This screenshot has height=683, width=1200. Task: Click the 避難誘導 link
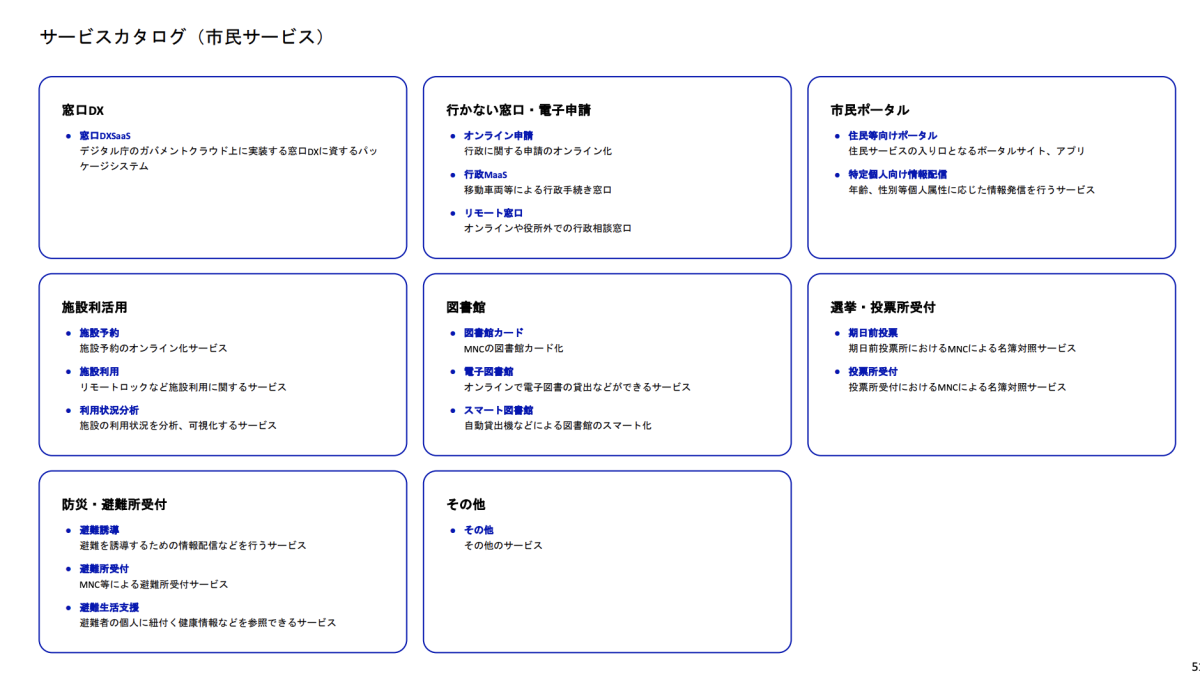99,529
